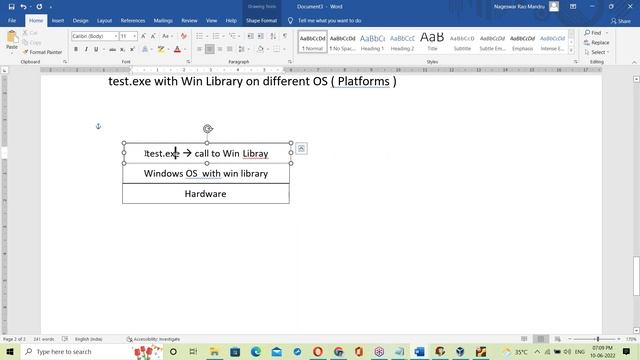Click the Type here to search box

[92, 351]
